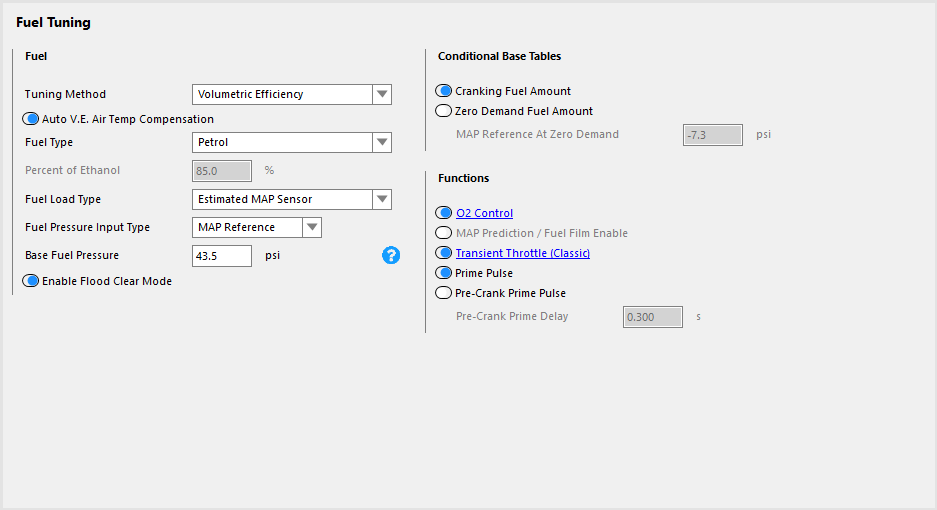Open the Tuning Method dropdown arrow
Screen dimensions: 937x510
[x=382, y=94]
